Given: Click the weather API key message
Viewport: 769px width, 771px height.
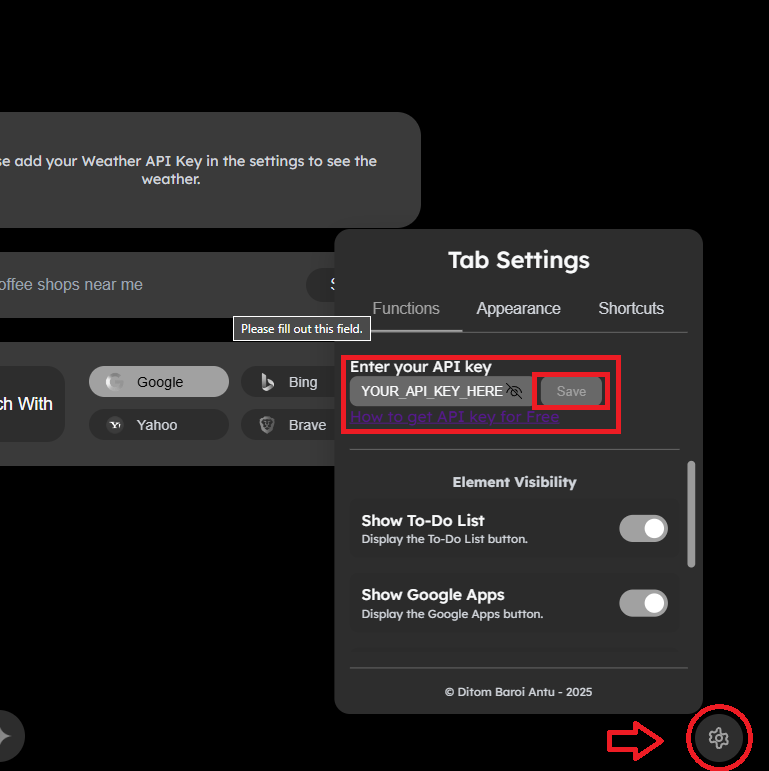Looking at the screenshot, I should 188,170.
